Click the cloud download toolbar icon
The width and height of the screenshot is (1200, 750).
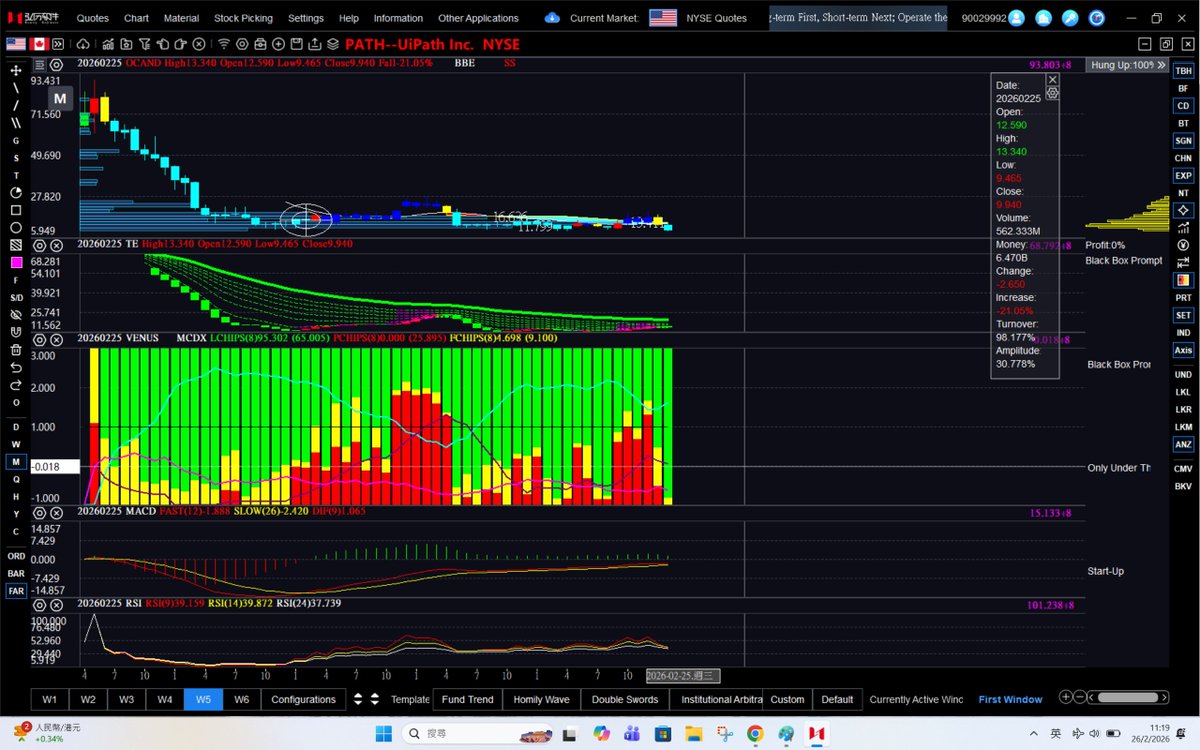point(82,44)
